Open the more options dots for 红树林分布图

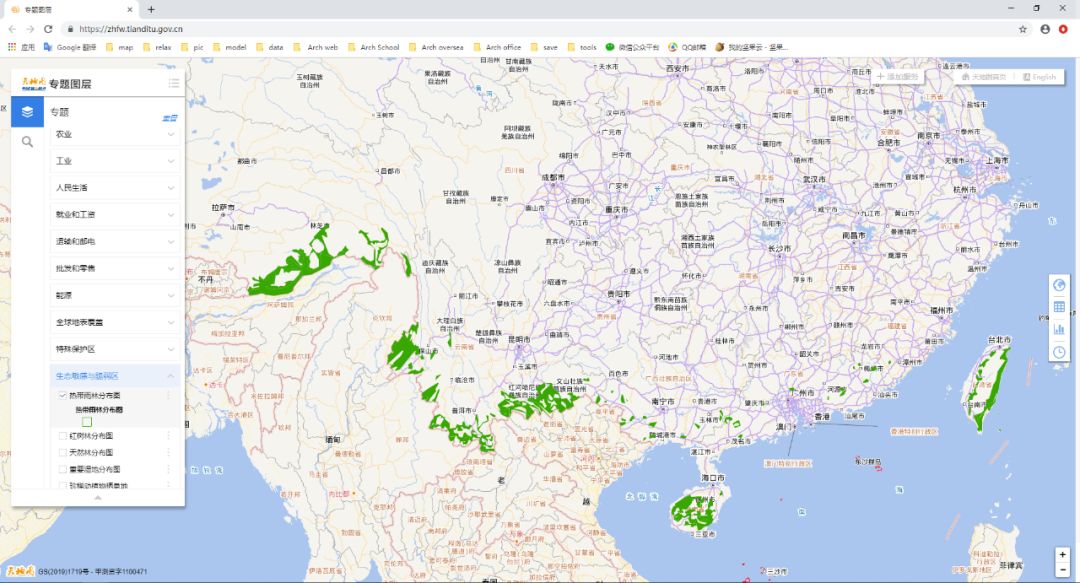[x=169, y=436]
